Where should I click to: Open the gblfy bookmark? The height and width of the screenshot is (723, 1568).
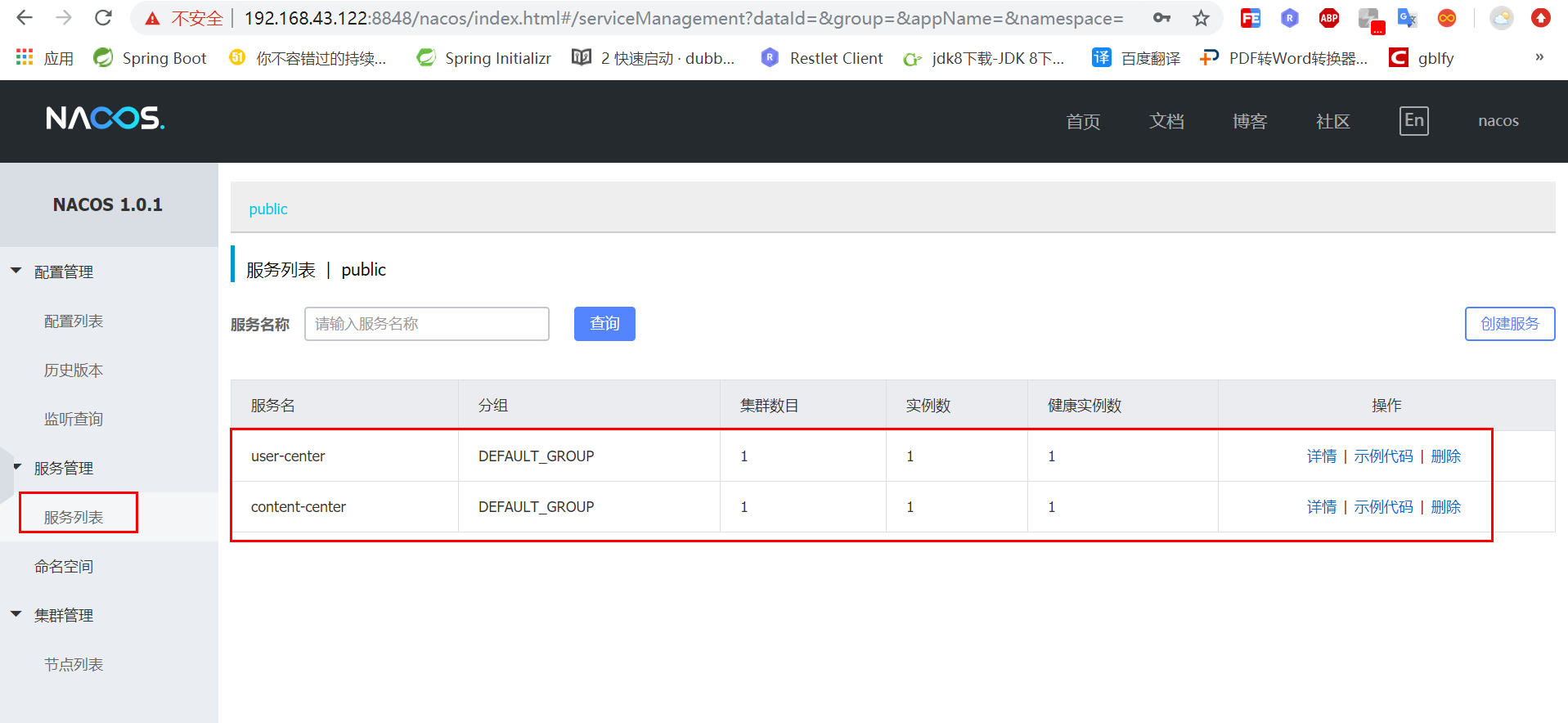tap(1422, 57)
